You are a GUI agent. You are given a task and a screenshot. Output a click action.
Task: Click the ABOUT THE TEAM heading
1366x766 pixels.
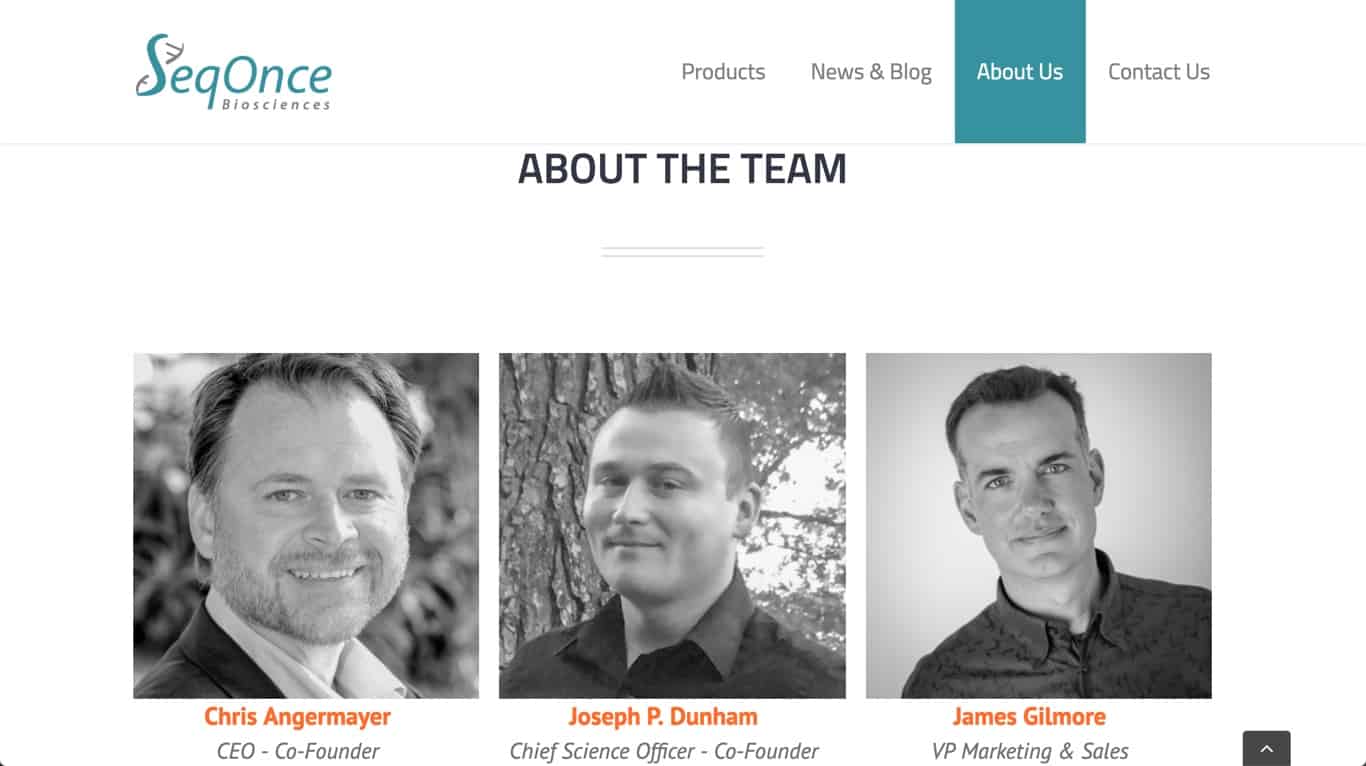pyautogui.click(x=682, y=169)
